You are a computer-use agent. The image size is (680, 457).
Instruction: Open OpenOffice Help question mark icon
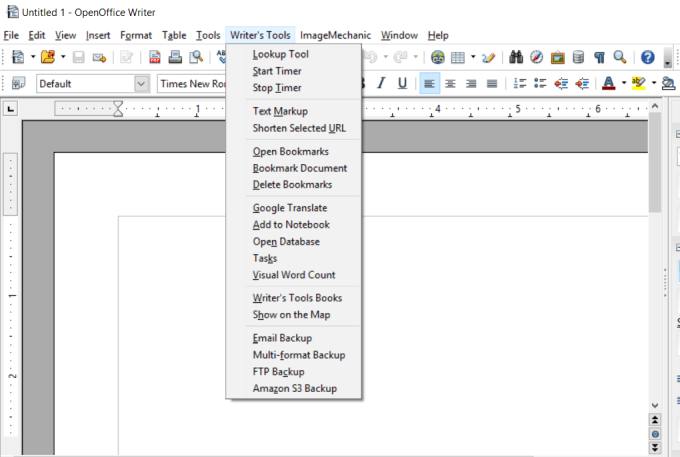(x=647, y=57)
